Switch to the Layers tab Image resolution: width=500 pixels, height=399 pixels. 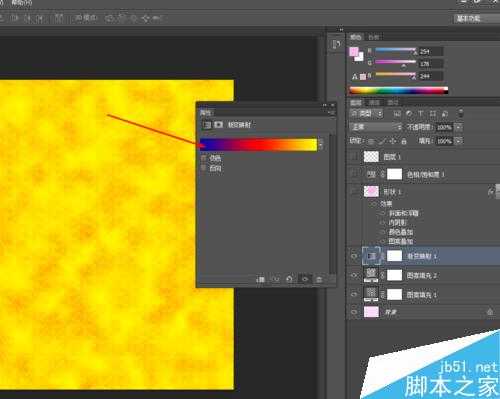pos(356,102)
